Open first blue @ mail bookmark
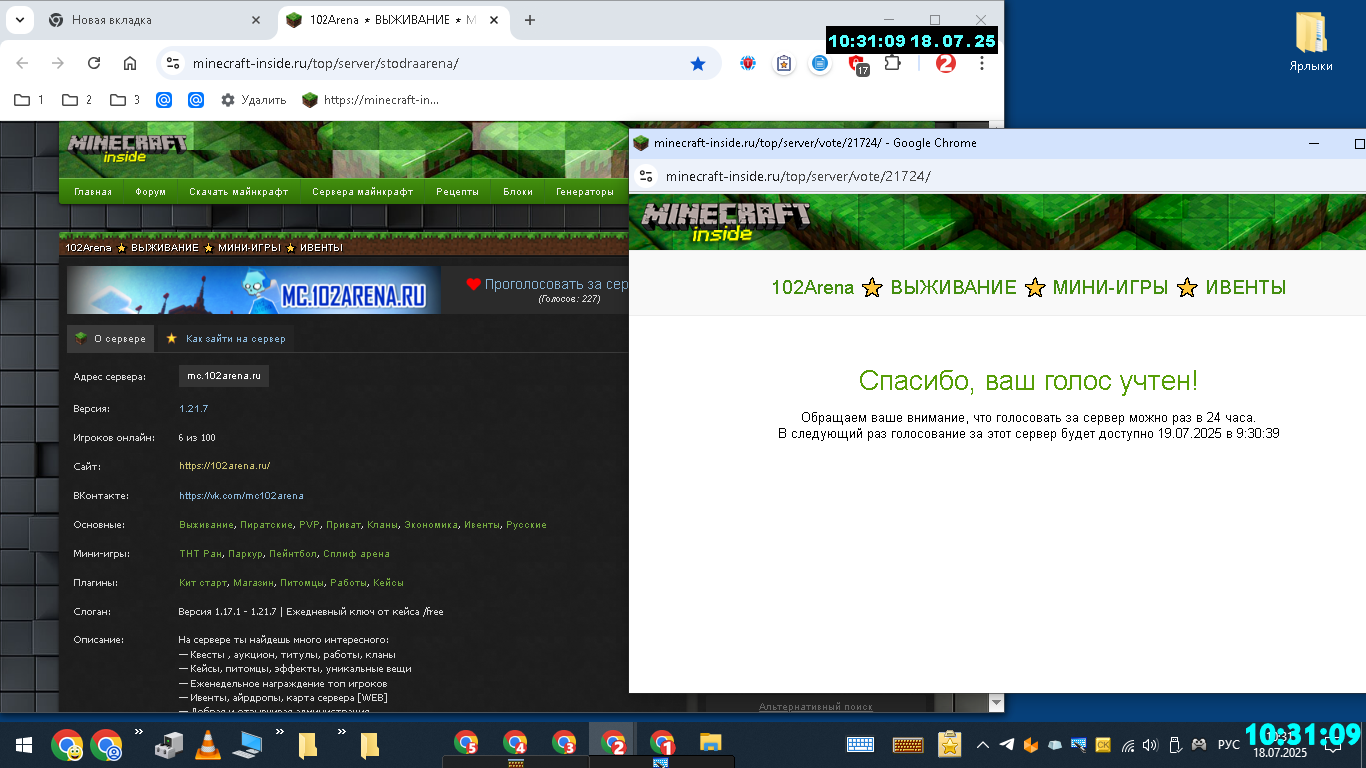 click(165, 100)
